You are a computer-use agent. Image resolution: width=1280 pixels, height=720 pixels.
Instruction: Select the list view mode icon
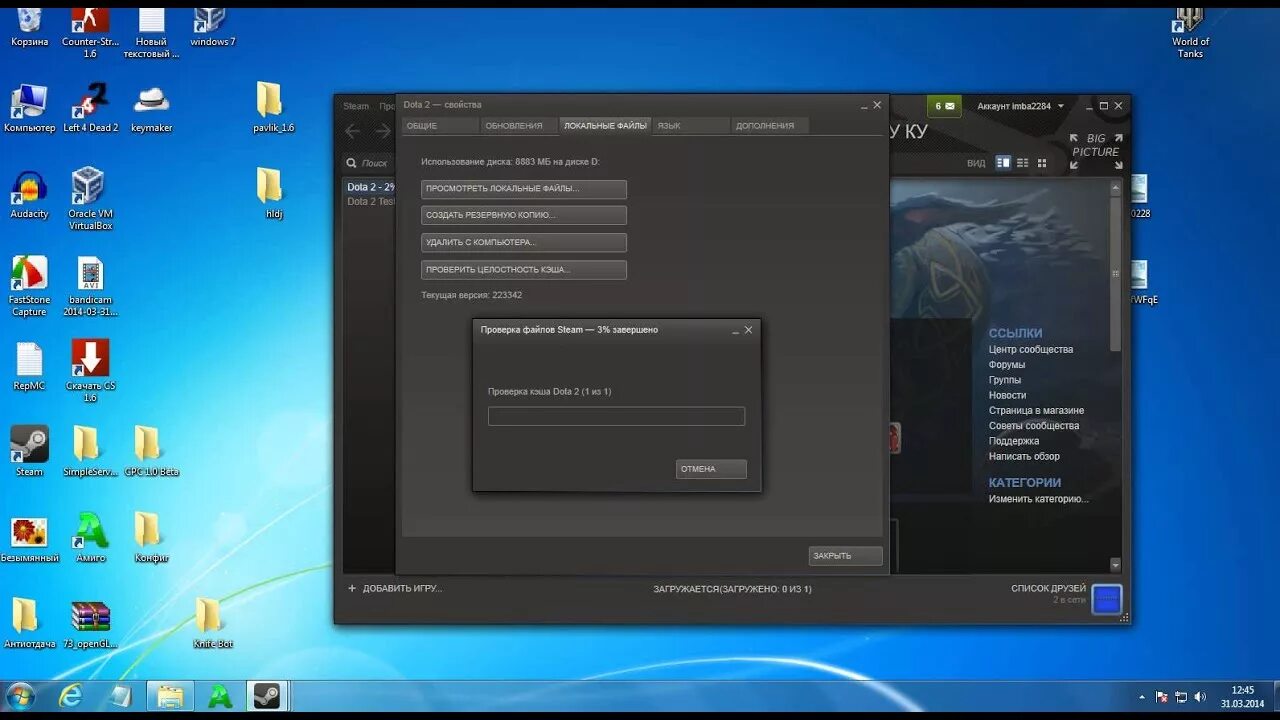1022,163
